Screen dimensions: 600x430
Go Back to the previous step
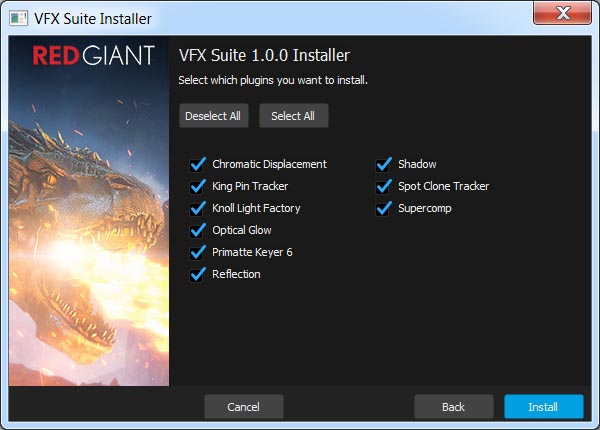[x=453, y=407]
